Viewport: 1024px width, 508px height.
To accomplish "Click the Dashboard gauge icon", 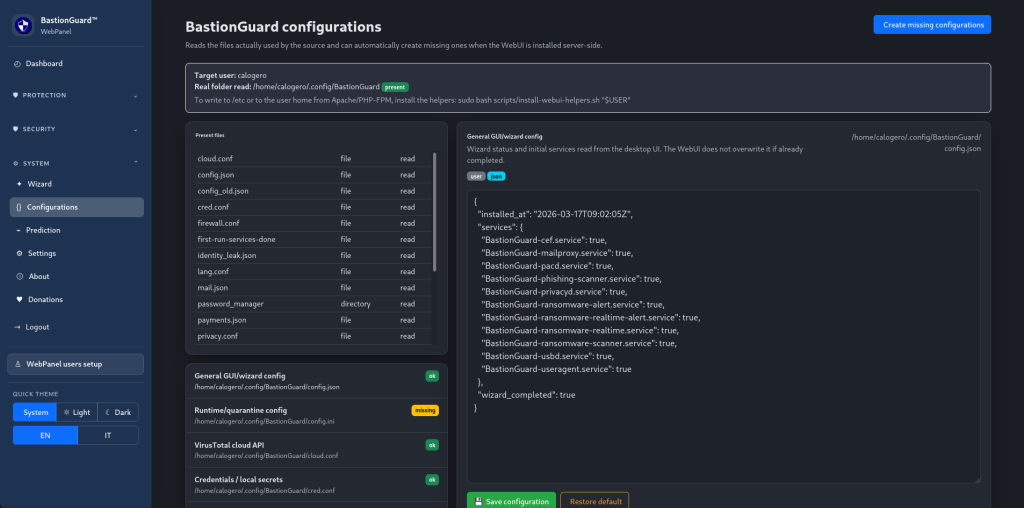I will [x=17, y=64].
